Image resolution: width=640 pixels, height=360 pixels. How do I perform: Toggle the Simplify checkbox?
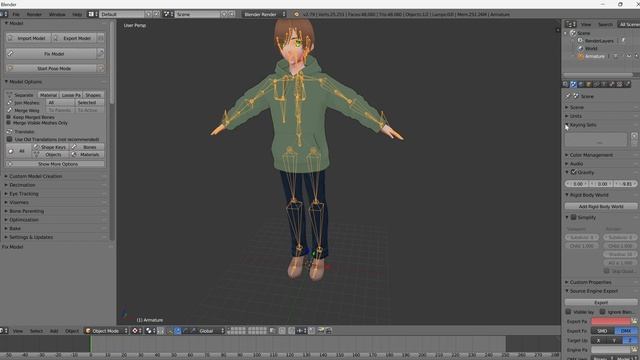coord(573,218)
